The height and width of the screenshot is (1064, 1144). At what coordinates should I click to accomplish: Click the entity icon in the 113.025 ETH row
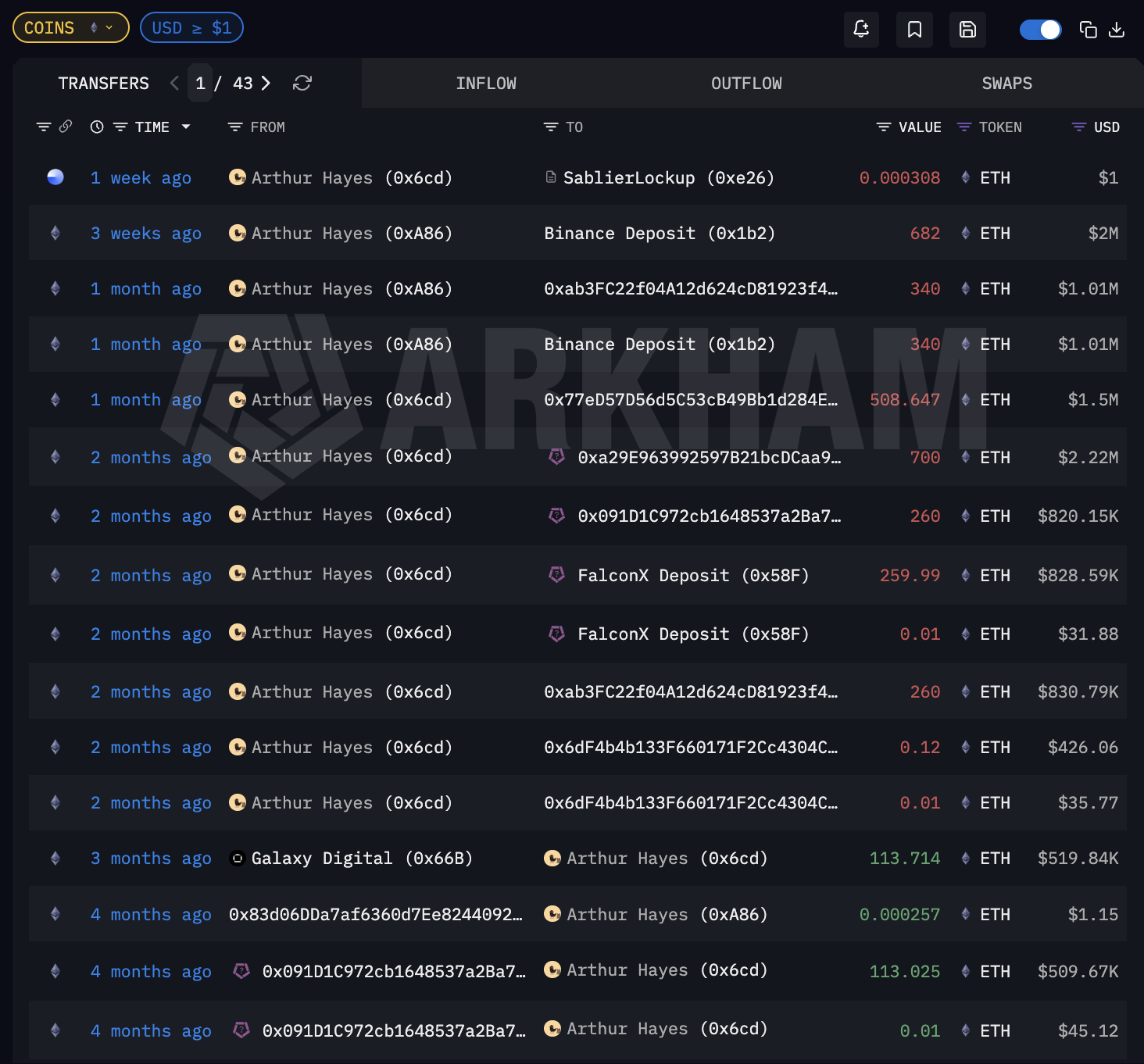tap(241, 971)
